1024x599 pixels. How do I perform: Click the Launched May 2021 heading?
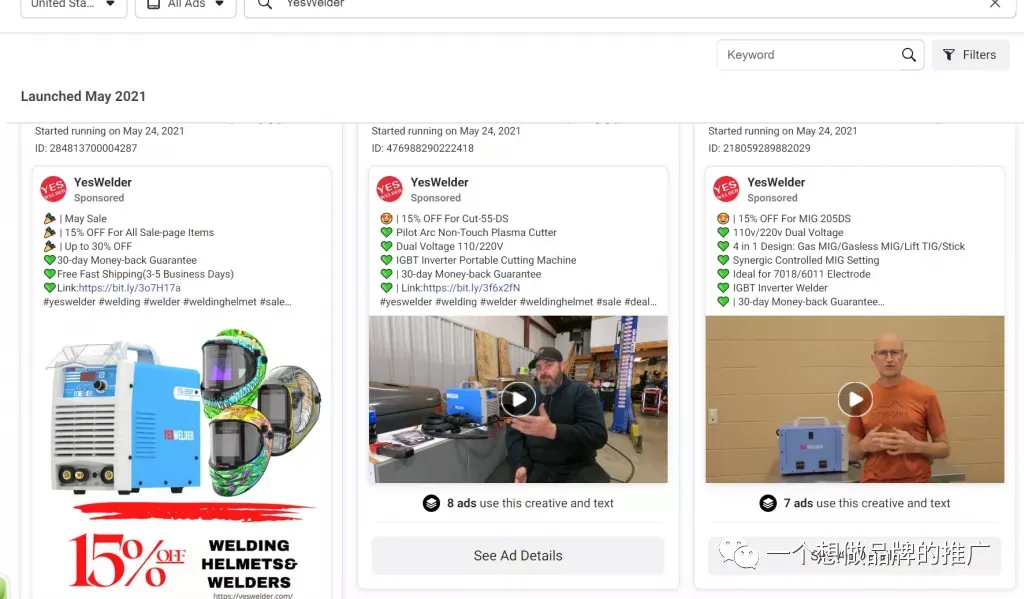click(84, 96)
